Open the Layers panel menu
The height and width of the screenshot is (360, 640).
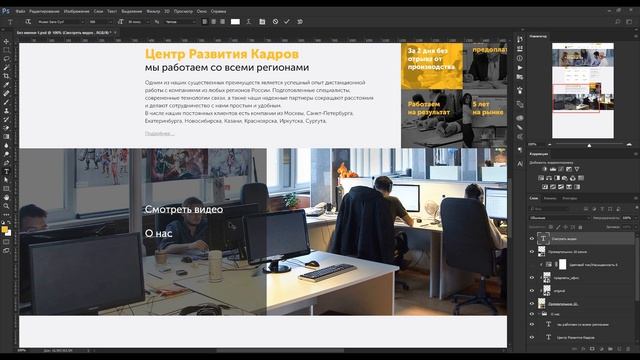click(x=636, y=198)
